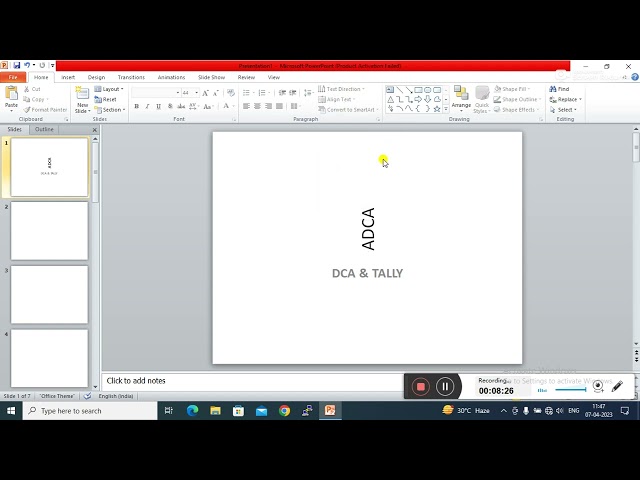Toggle Underline formatting
The image size is (640, 480).
click(x=158, y=107)
